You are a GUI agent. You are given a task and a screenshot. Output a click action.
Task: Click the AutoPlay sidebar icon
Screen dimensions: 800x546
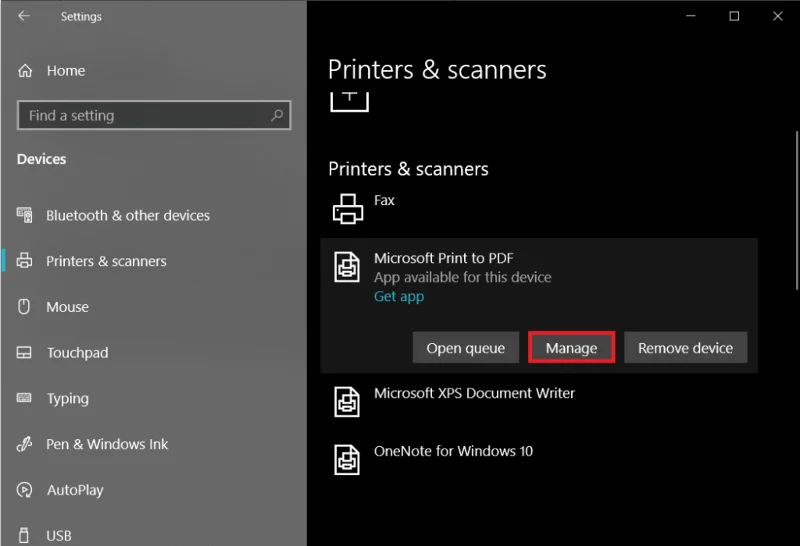click(24, 490)
